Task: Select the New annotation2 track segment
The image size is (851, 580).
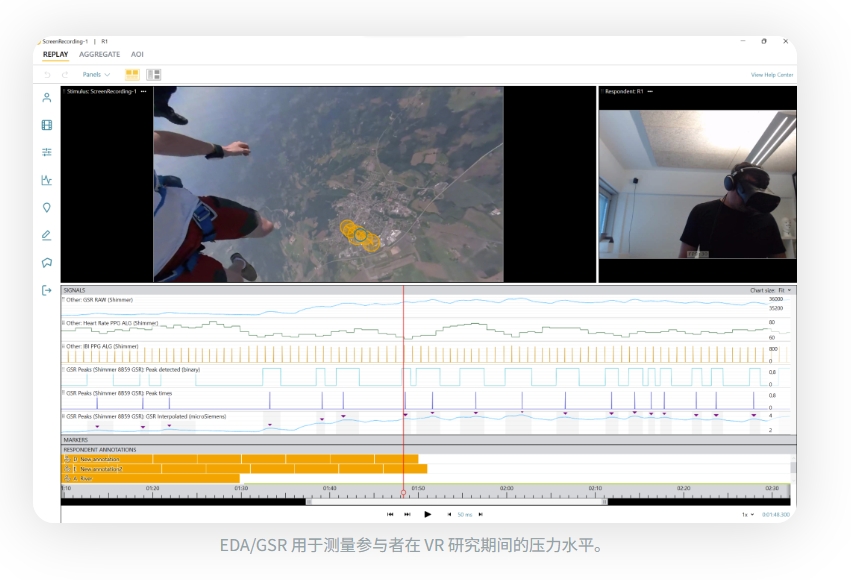Action: tap(100, 468)
